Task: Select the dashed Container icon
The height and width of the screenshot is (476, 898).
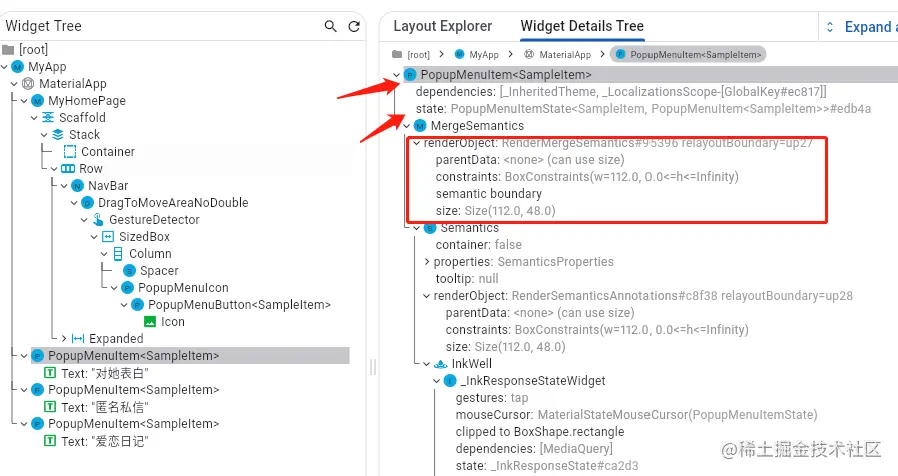Action: 69,152
